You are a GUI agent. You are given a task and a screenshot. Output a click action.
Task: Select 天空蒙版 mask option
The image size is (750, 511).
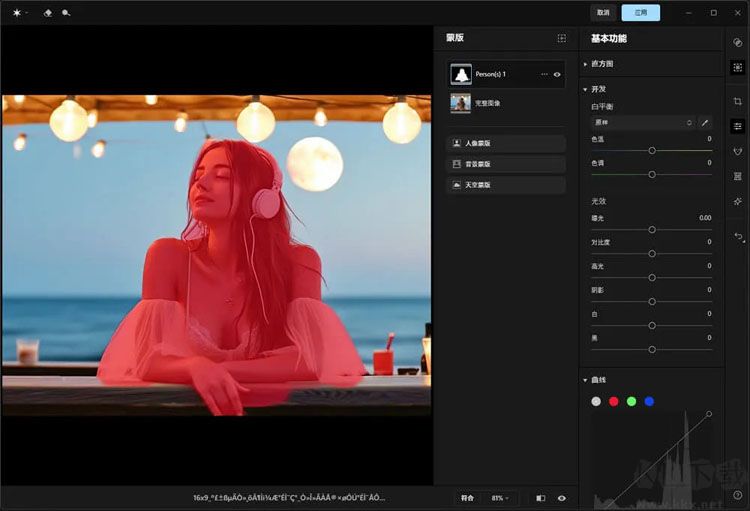[506, 185]
